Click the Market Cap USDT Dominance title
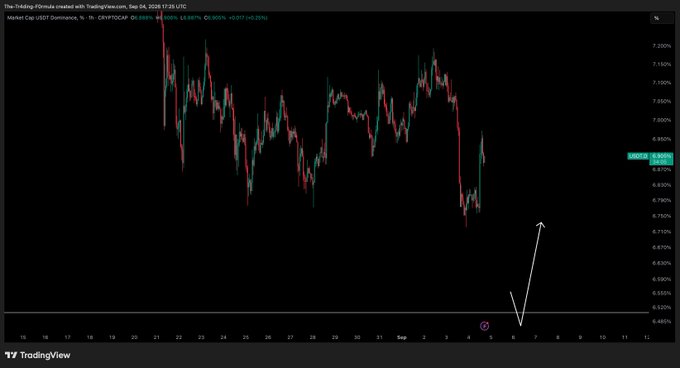Screen dimensions: 680x368 coord(42,18)
